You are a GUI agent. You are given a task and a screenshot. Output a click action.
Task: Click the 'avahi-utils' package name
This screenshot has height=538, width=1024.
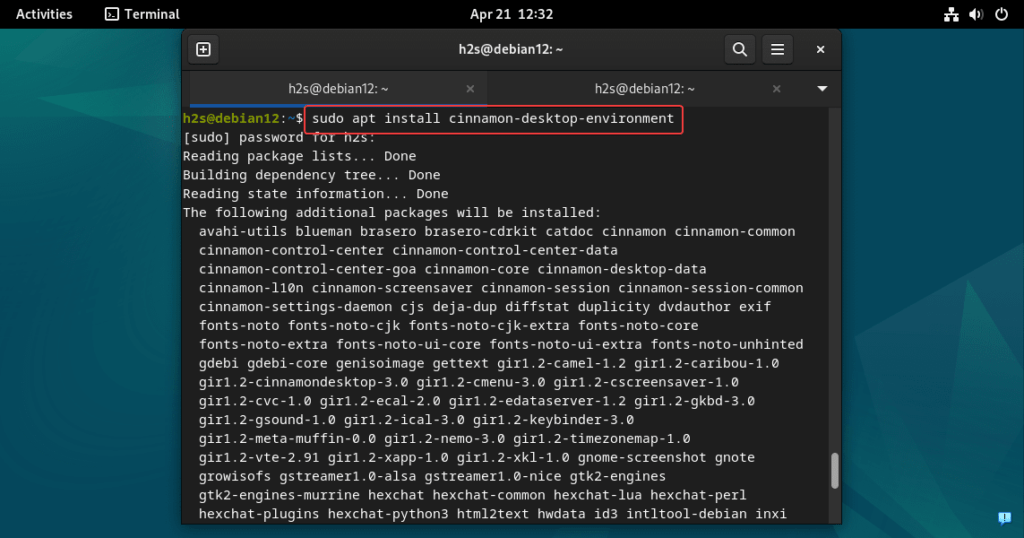(243, 232)
